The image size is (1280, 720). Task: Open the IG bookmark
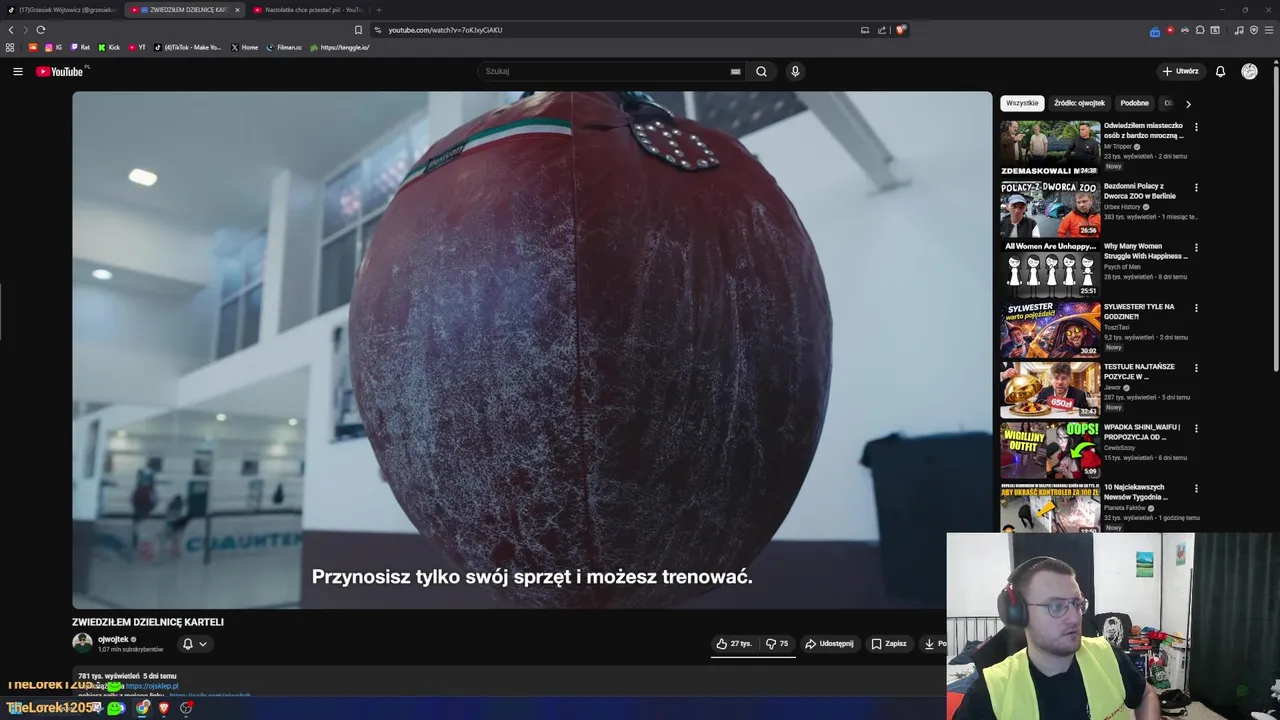53,47
